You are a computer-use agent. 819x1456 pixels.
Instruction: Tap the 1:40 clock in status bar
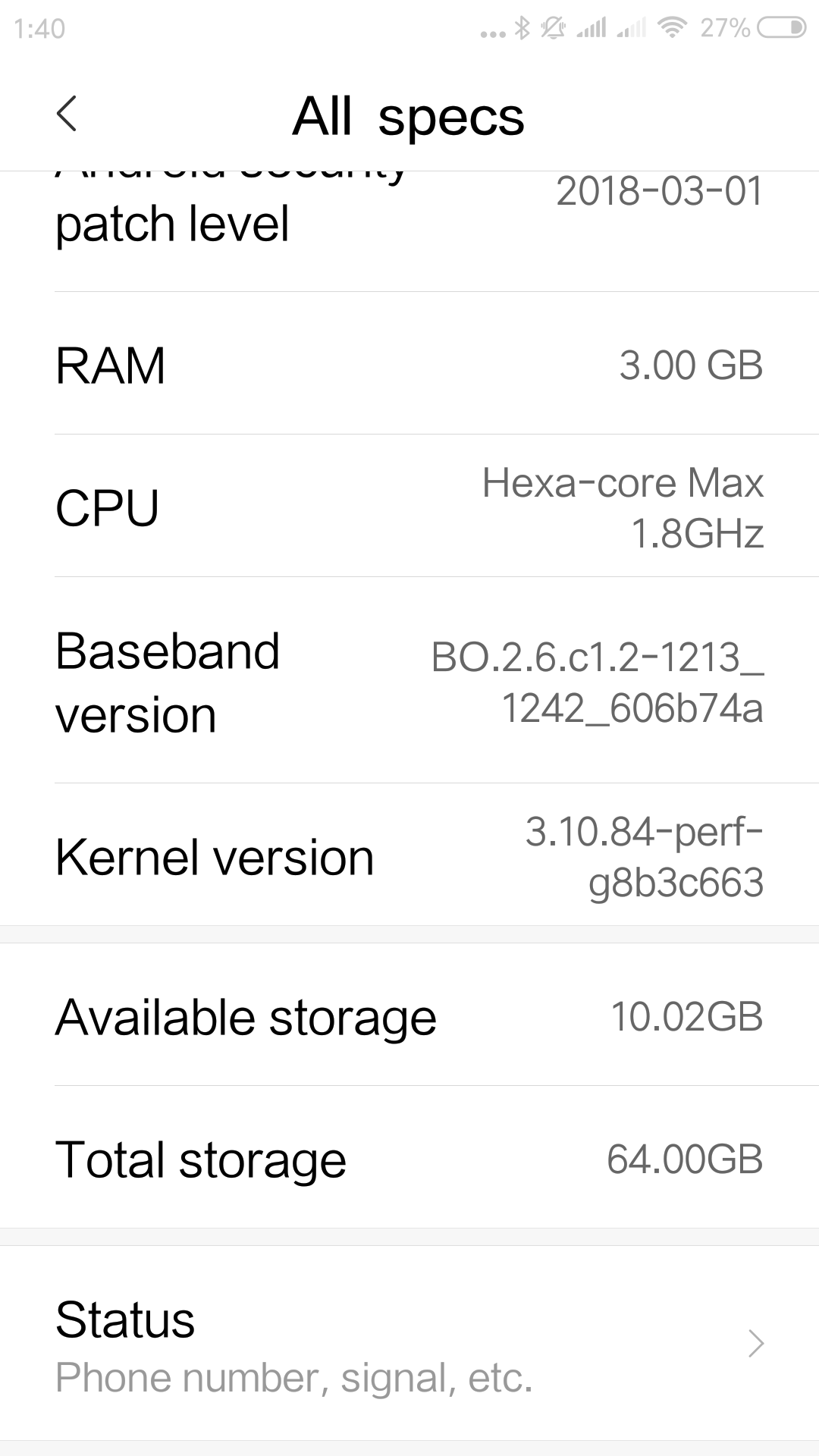(x=39, y=29)
